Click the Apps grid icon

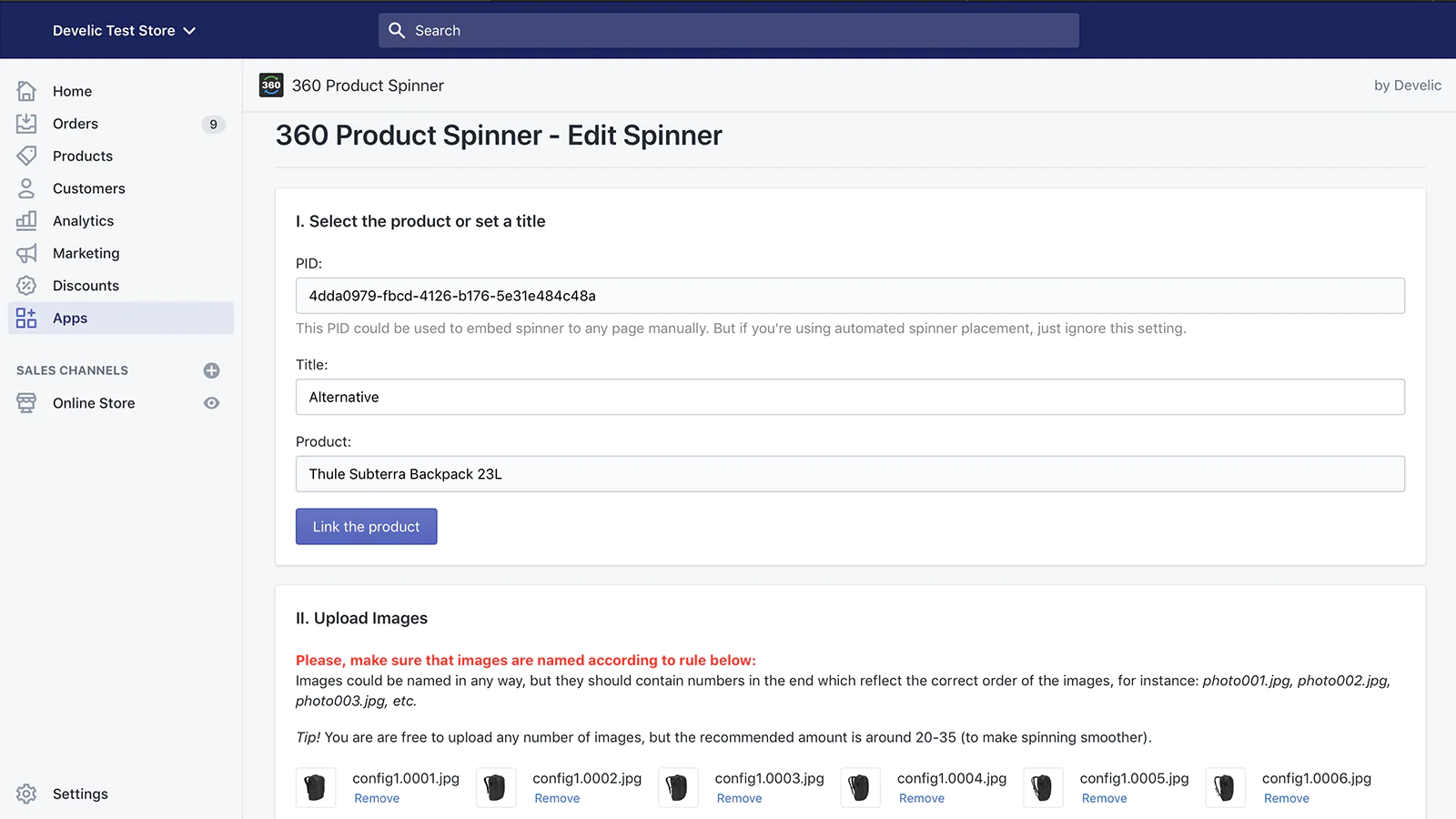[26, 318]
